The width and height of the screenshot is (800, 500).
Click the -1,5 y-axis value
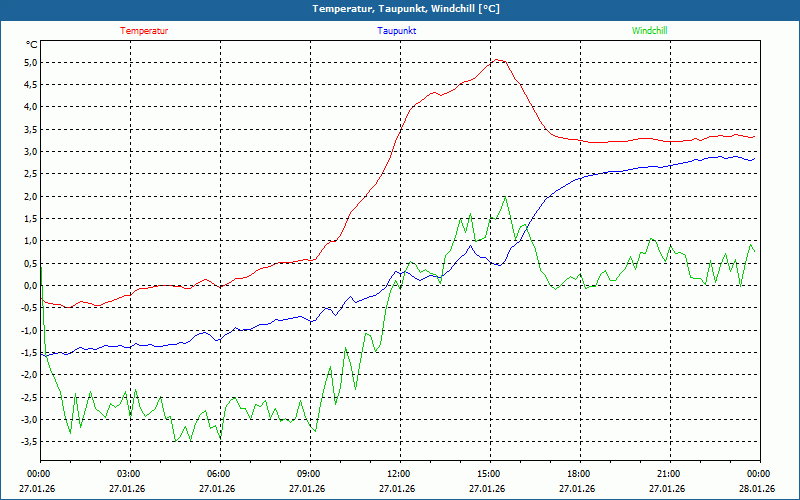(x=30, y=353)
